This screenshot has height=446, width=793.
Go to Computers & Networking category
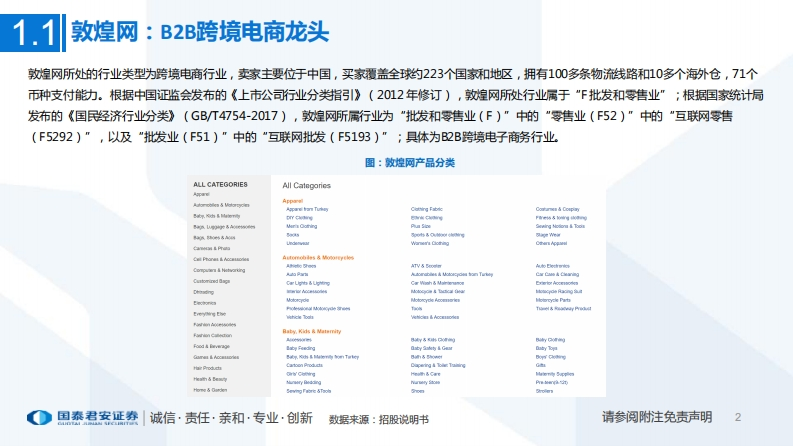pyautogui.click(x=219, y=271)
